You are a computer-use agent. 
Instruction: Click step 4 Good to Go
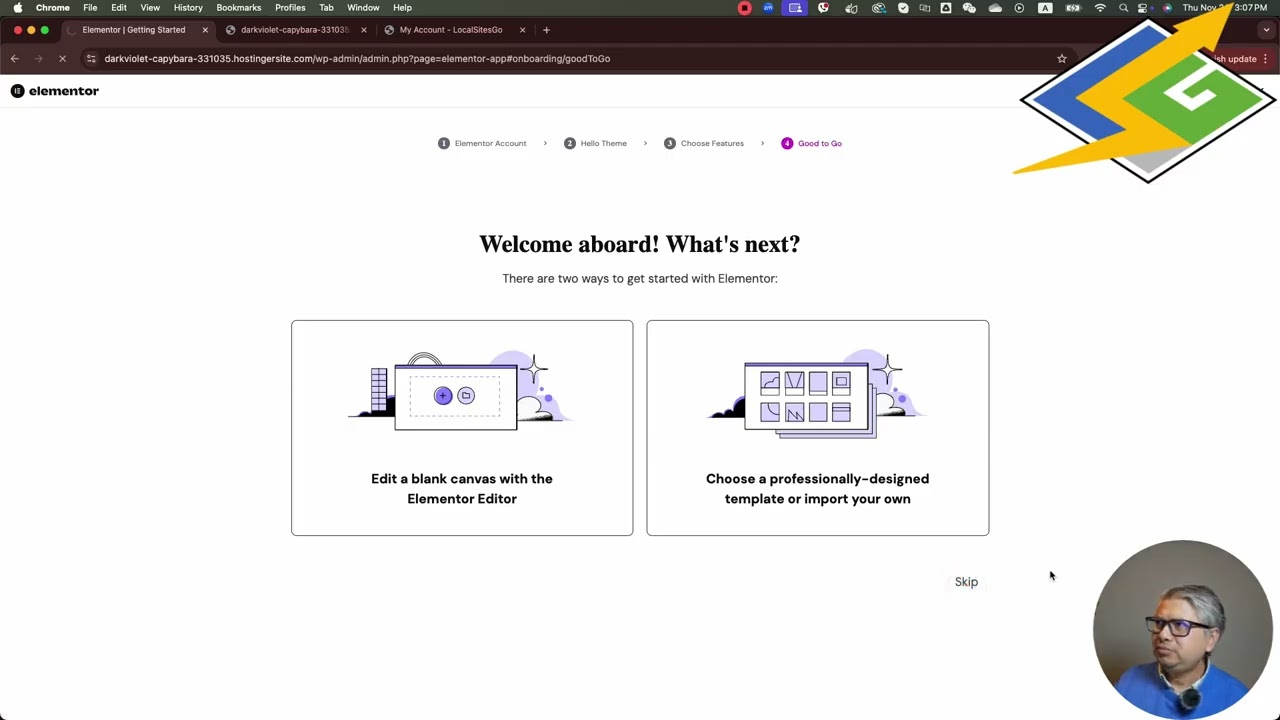[x=811, y=143]
